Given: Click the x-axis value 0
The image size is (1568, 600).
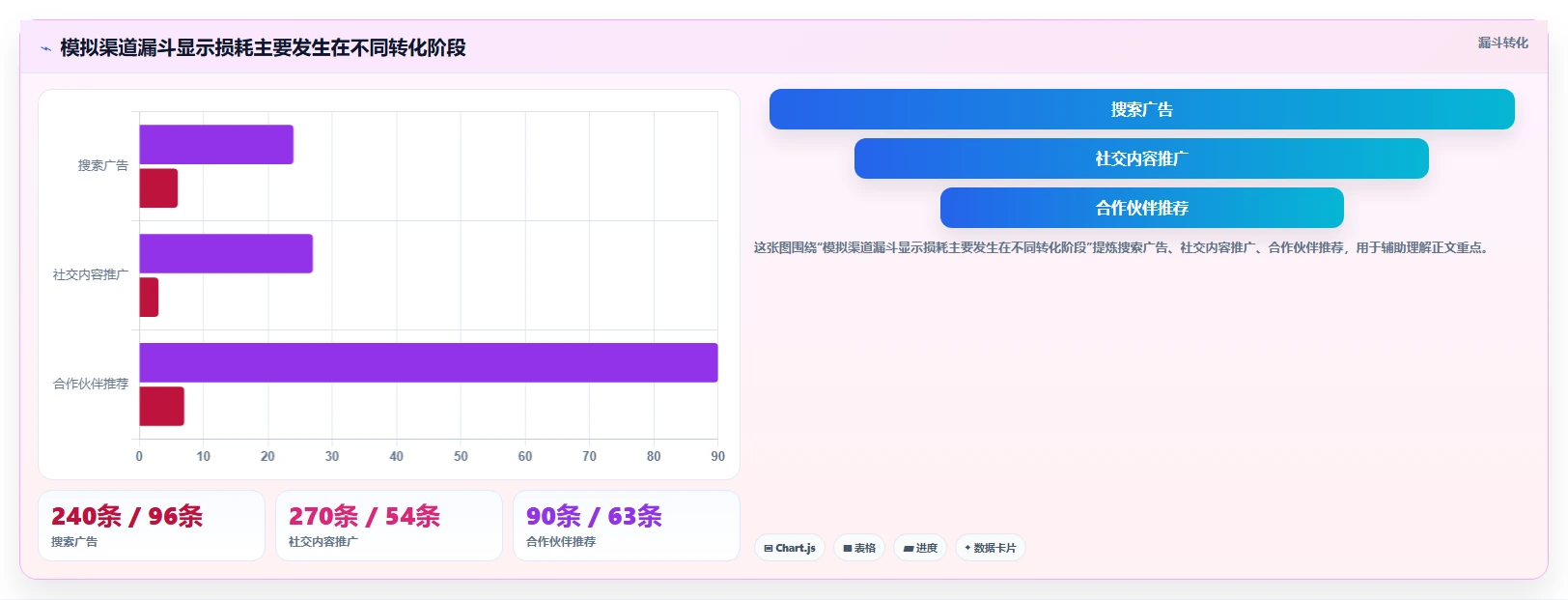Looking at the screenshot, I should (139, 456).
